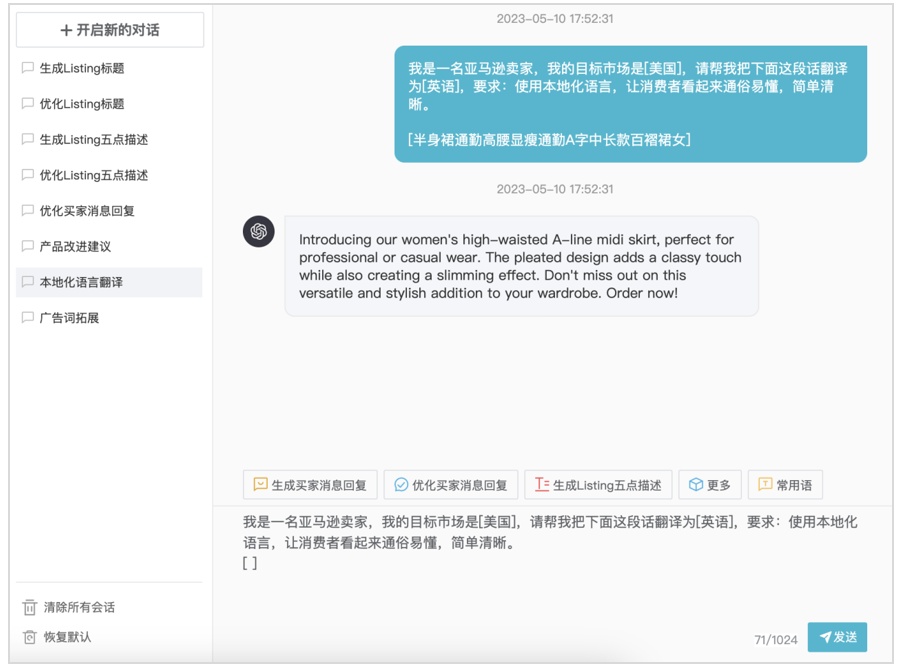Click the ChatGPT avatar icon beside the reply
Image resolution: width=898 pixels, height=670 pixels.
(x=259, y=232)
